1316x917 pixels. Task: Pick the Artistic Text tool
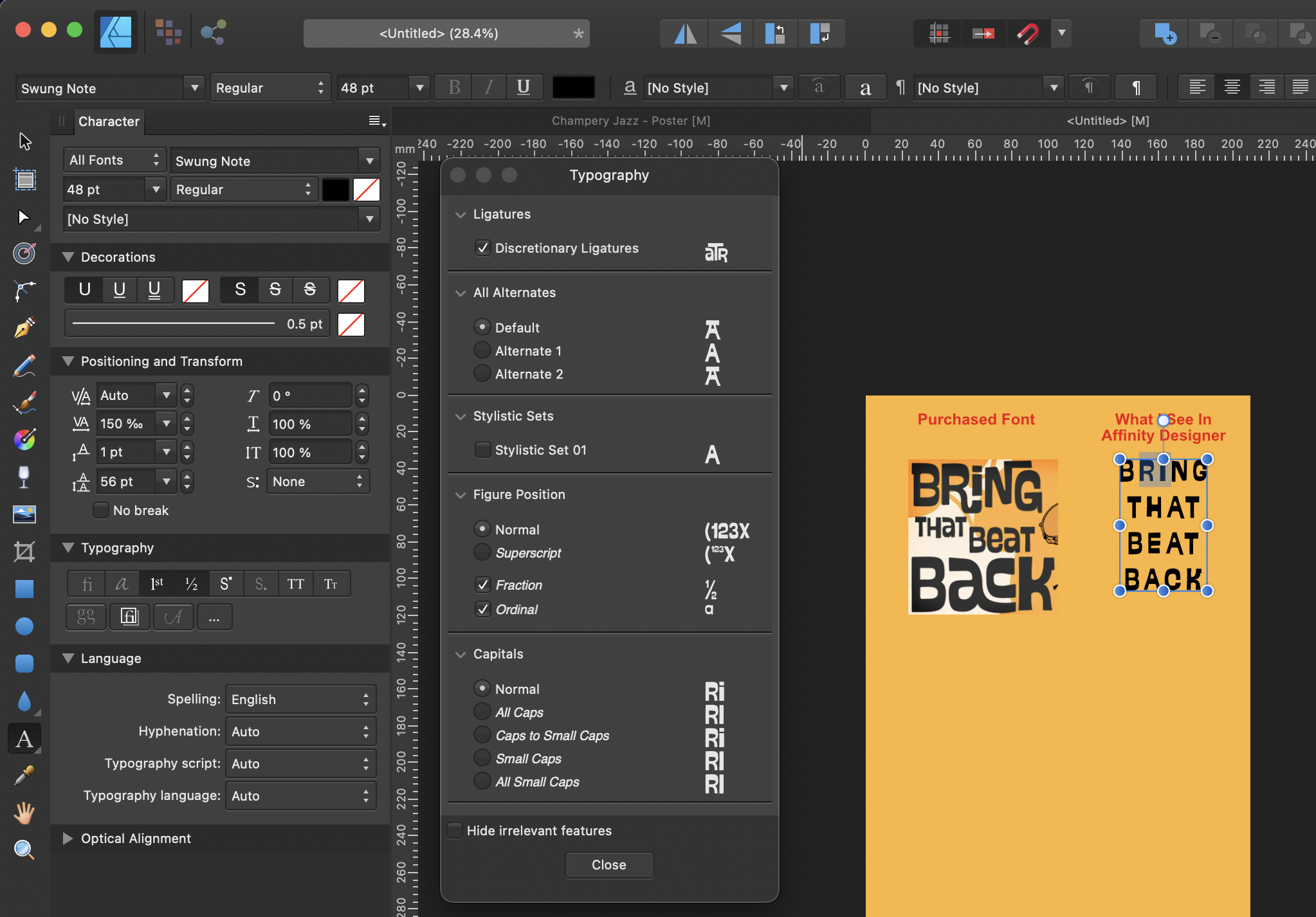(24, 739)
